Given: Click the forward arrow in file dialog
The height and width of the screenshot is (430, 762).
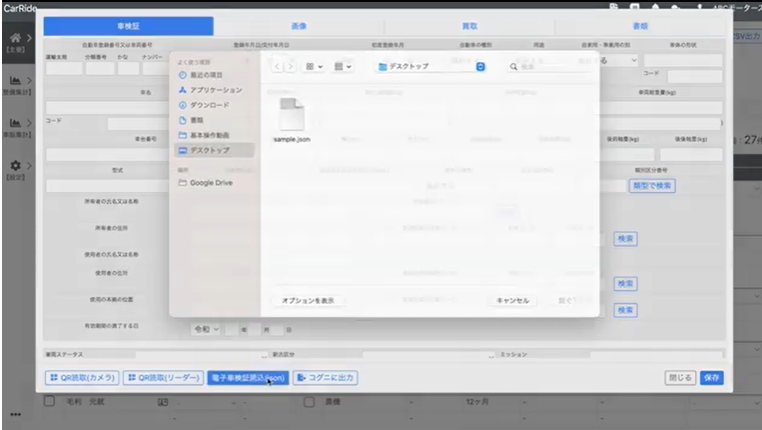Looking at the screenshot, I should click(x=290, y=66).
